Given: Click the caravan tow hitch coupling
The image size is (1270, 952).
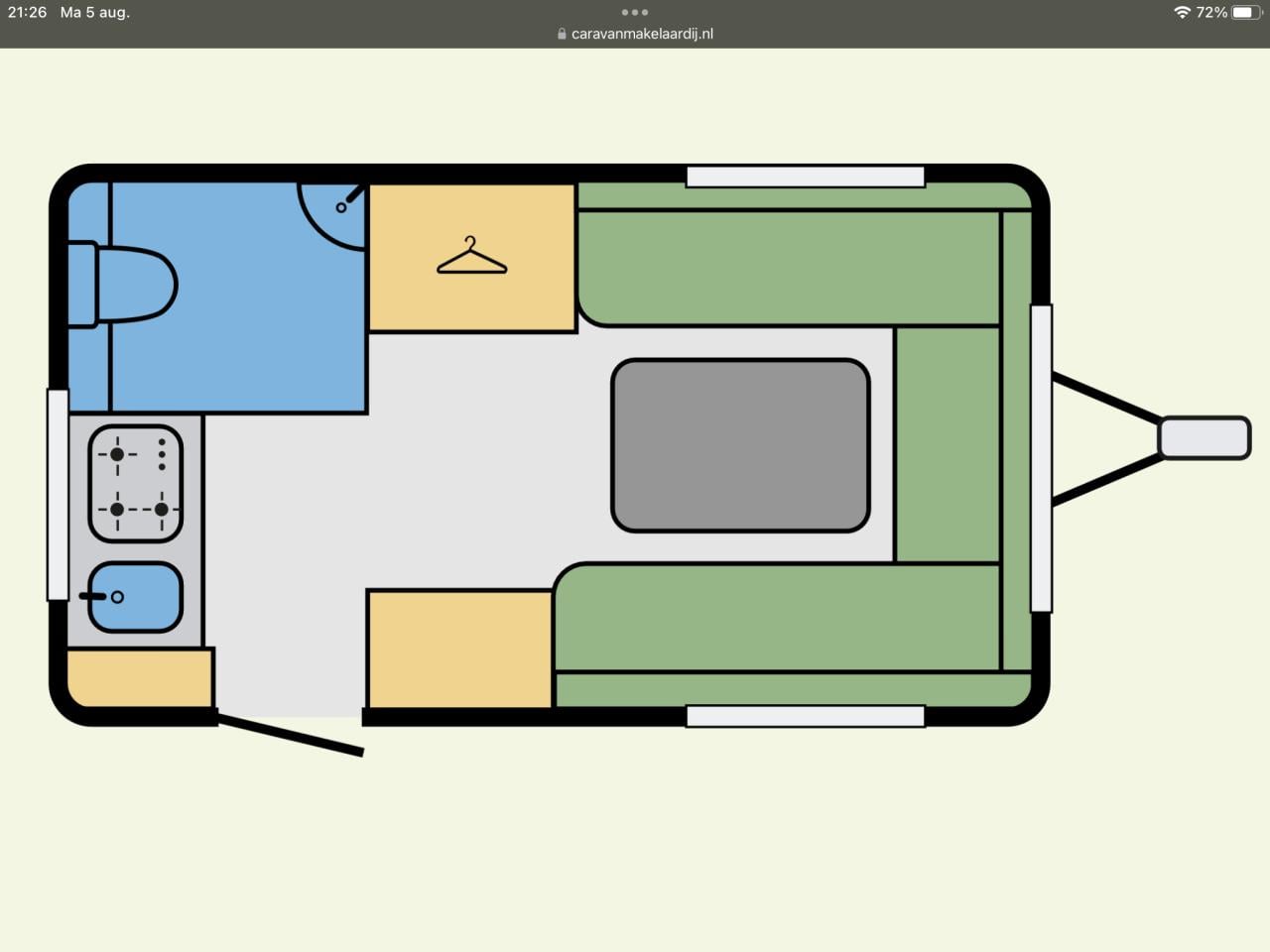Looking at the screenshot, I should [x=1204, y=437].
